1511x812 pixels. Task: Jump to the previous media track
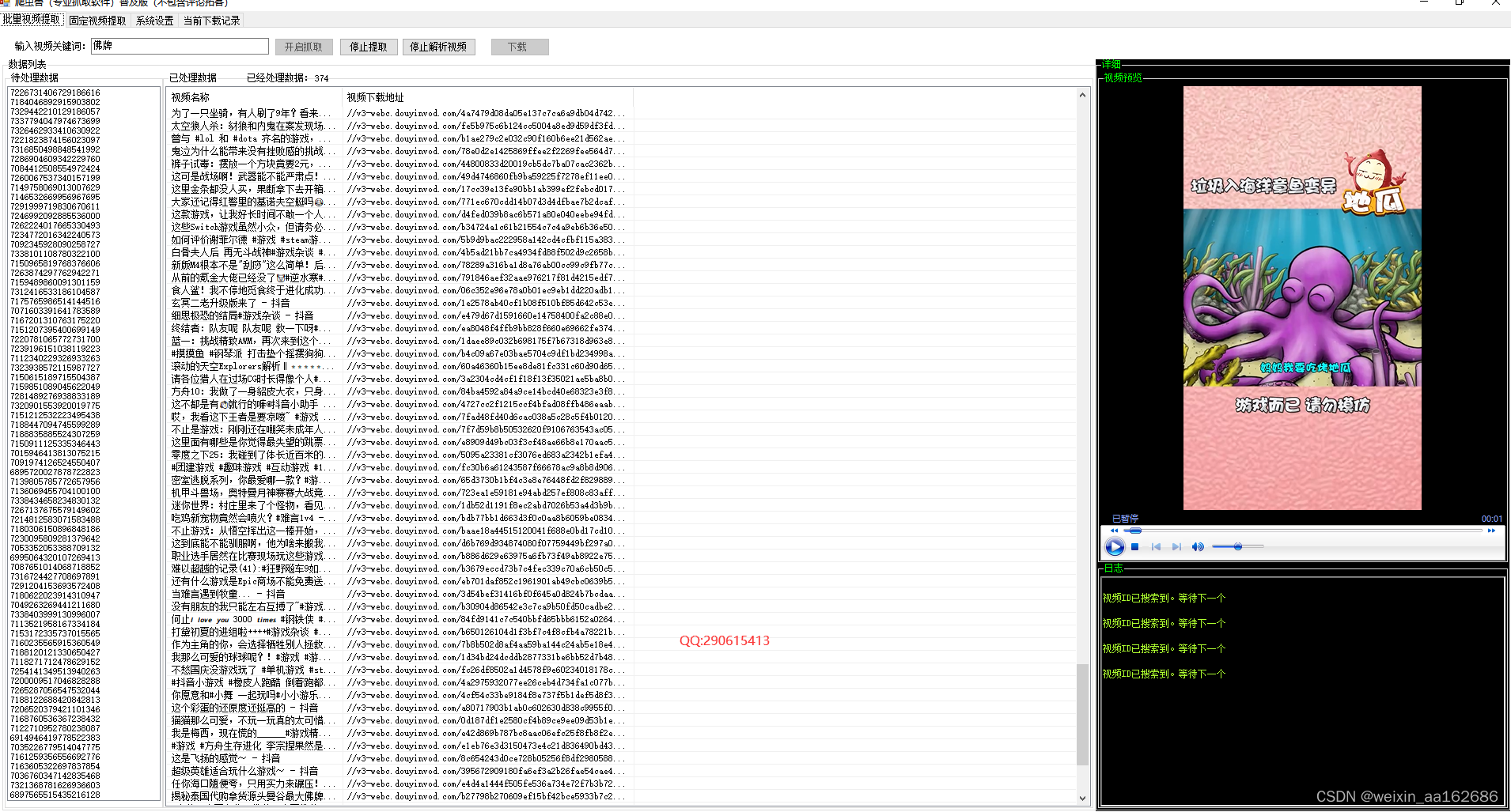coord(1156,546)
